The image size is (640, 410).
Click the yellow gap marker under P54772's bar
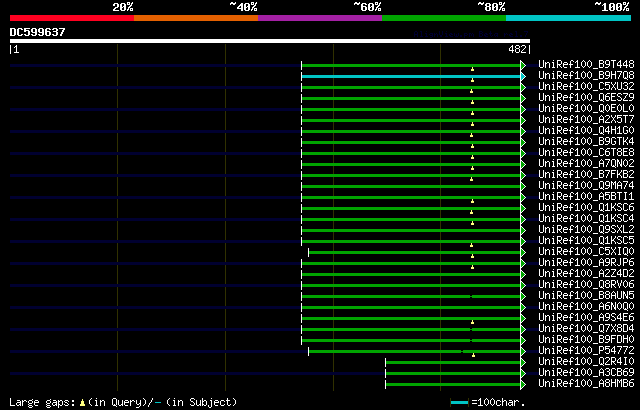coord(473,355)
